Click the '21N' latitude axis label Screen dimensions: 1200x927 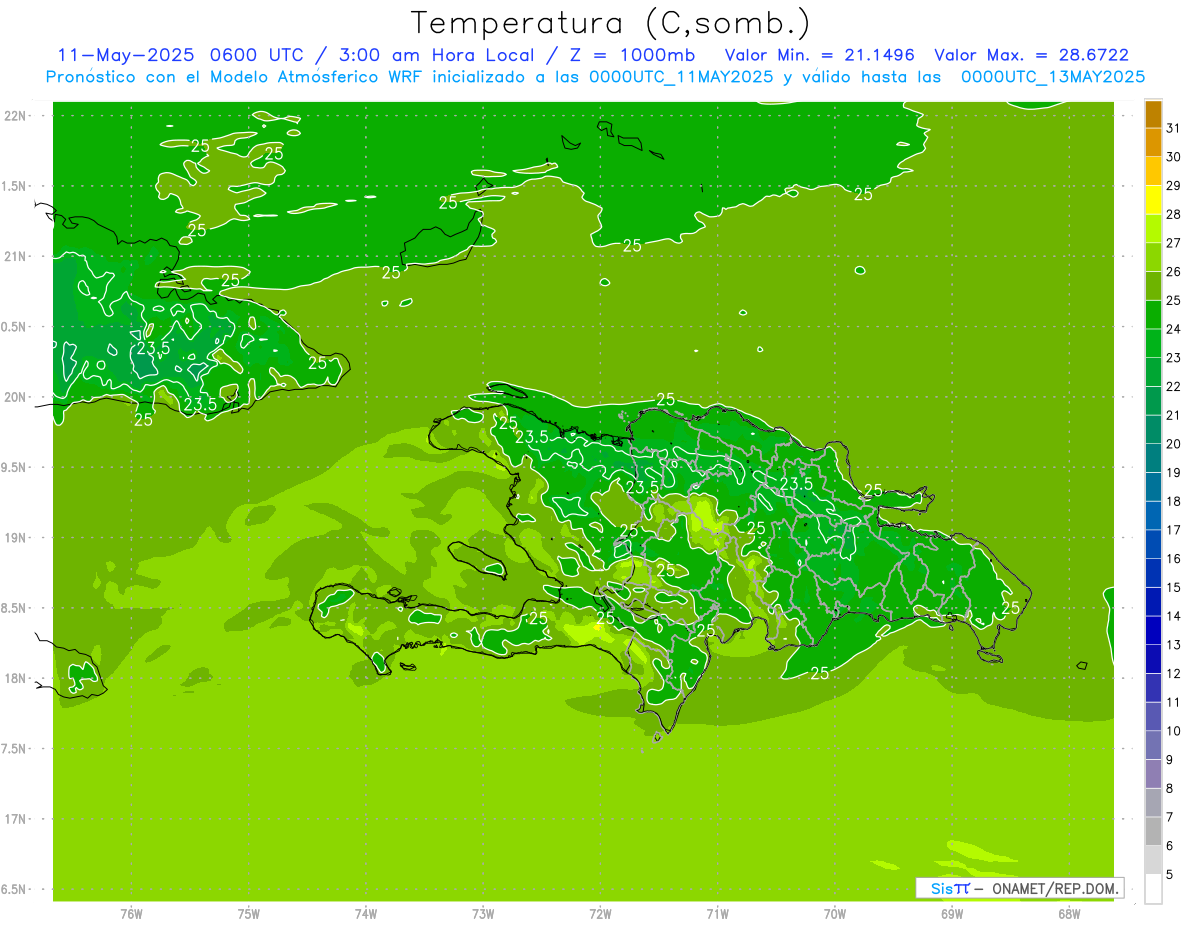(x=15, y=257)
